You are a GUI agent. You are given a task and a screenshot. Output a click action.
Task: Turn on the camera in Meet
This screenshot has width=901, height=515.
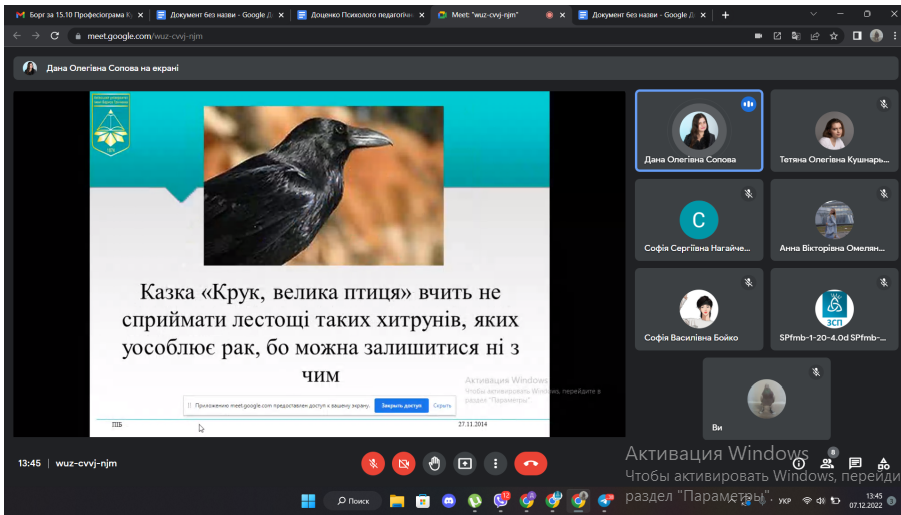tap(403, 463)
